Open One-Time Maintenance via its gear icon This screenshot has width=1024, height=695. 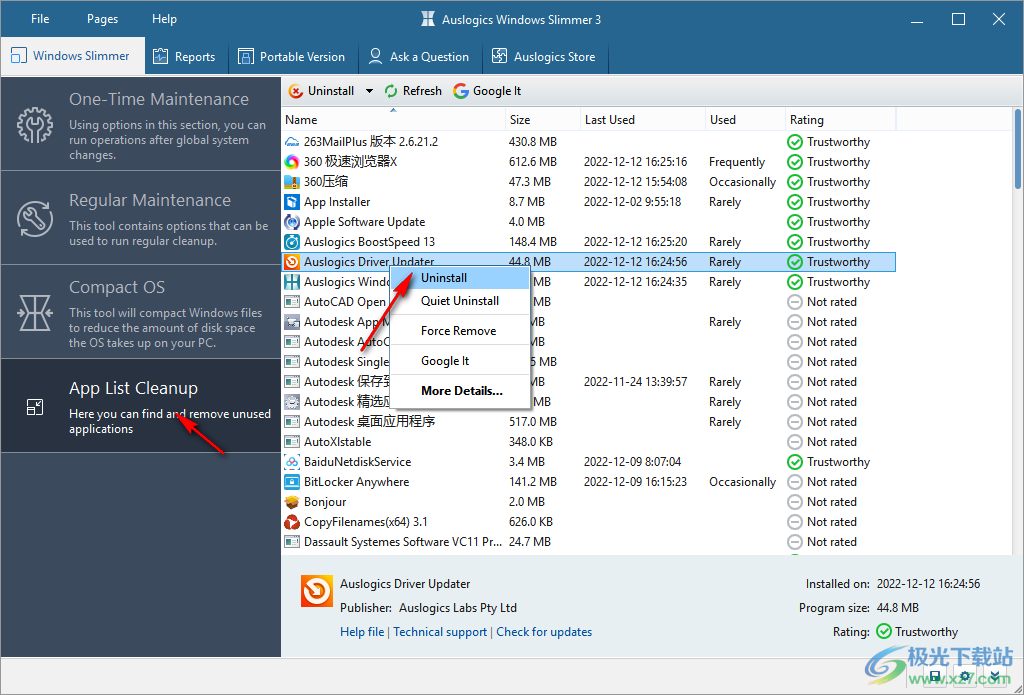[34, 125]
